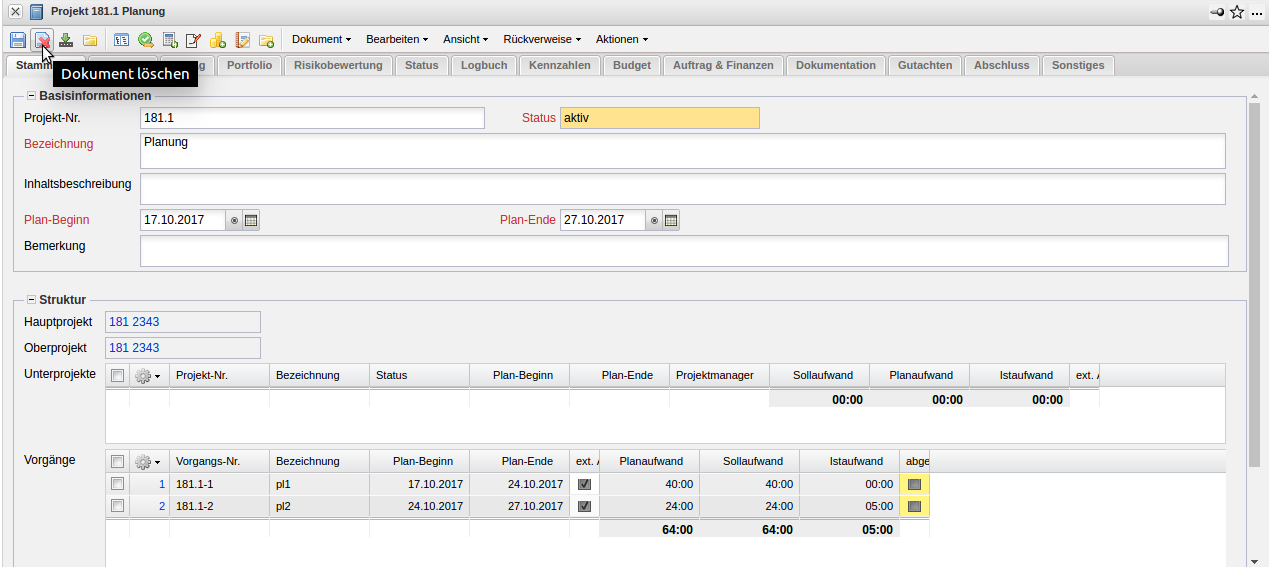Viewport: 1269px width, 567px height.
Task: Click into the Projekt-Nr. field
Action: [312, 118]
